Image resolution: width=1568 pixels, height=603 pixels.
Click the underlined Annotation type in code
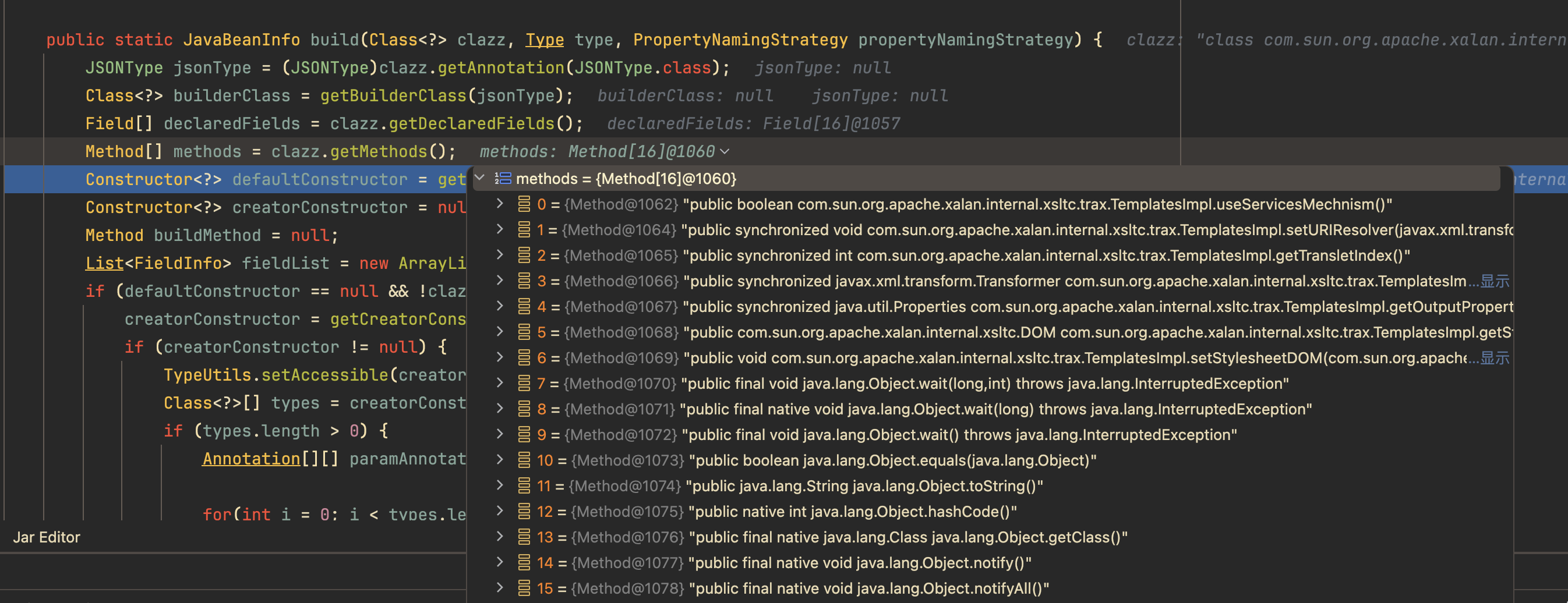pyautogui.click(x=251, y=458)
